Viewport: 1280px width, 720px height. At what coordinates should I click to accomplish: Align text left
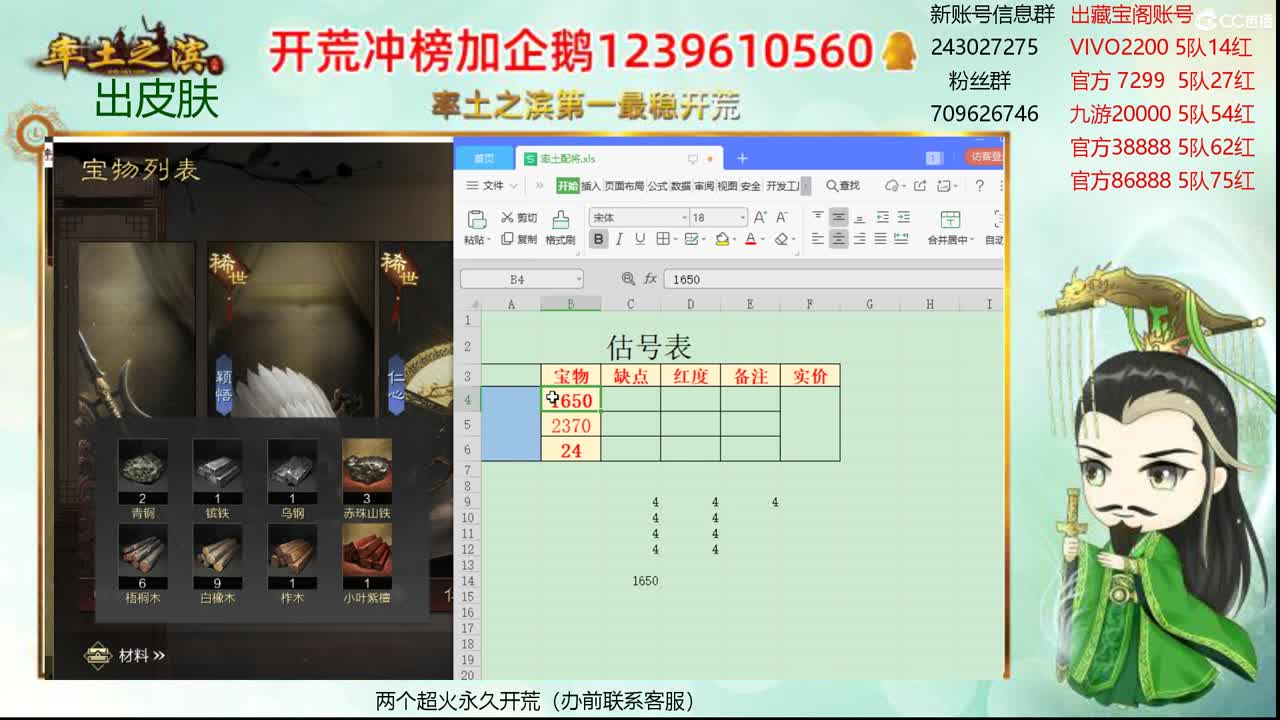click(818, 239)
